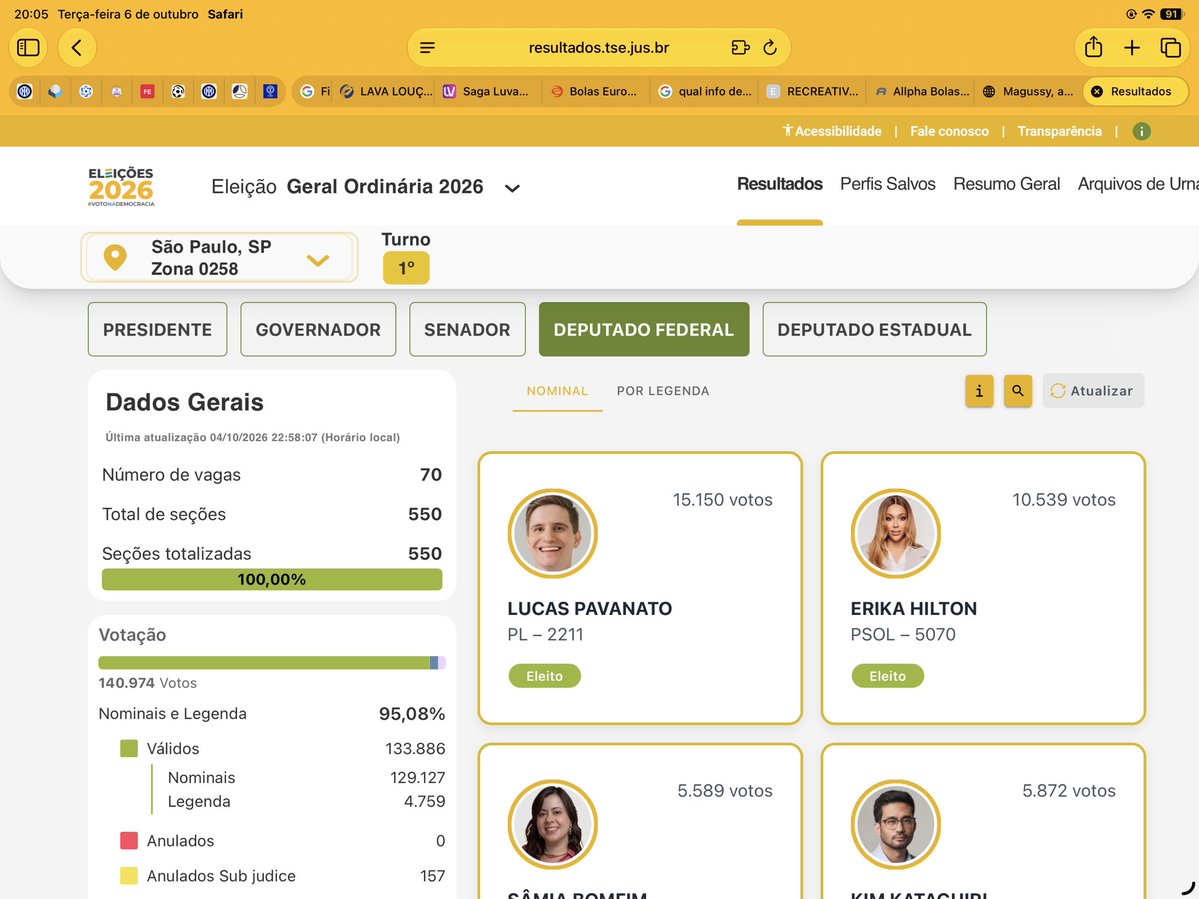The height and width of the screenshot is (899, 1199).
Task: Open the extensions icon in address bar
Action: [739, 47]
